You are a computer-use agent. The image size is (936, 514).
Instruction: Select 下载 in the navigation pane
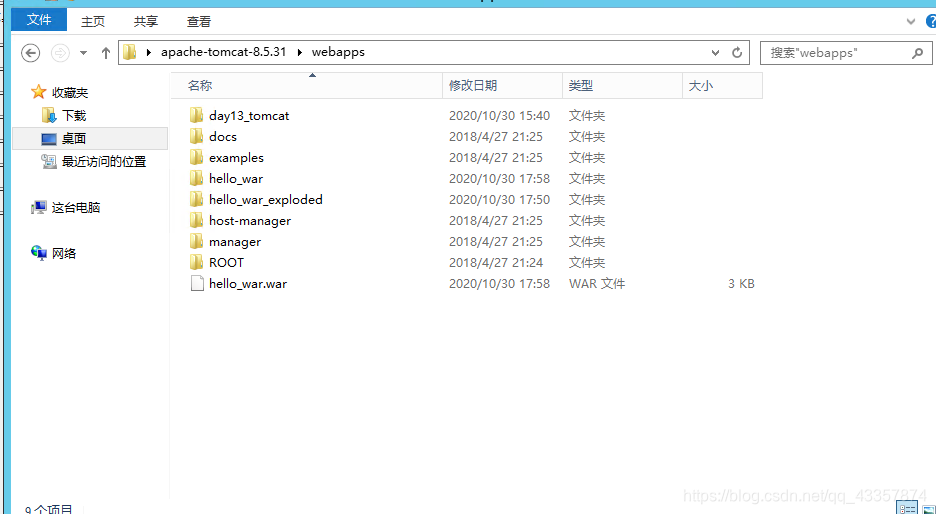(x=74, y=115)
